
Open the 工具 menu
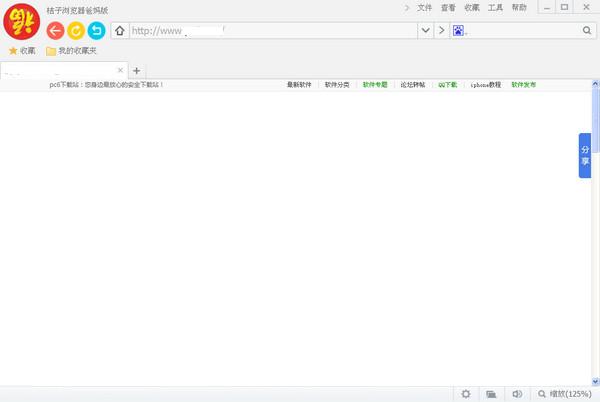point(495,7)
